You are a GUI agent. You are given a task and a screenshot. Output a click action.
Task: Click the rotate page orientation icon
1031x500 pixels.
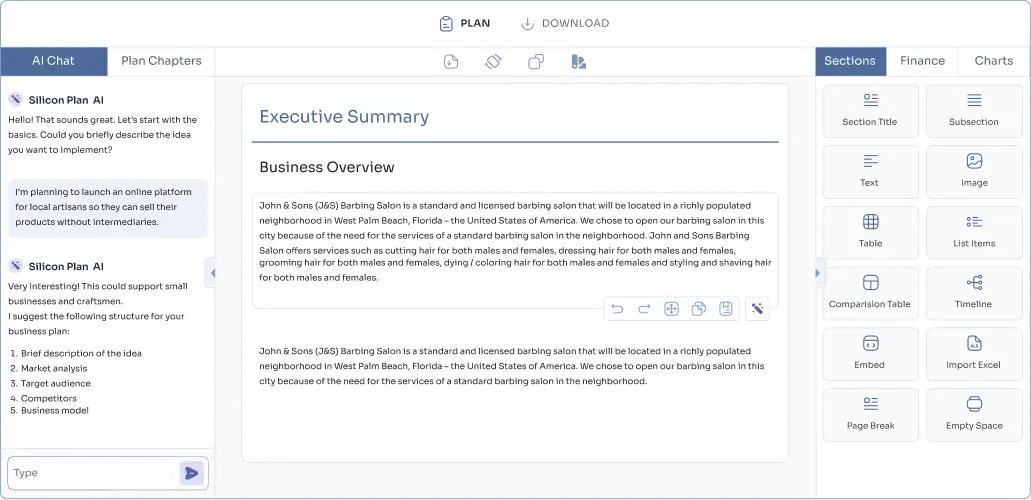pos(493,62)
